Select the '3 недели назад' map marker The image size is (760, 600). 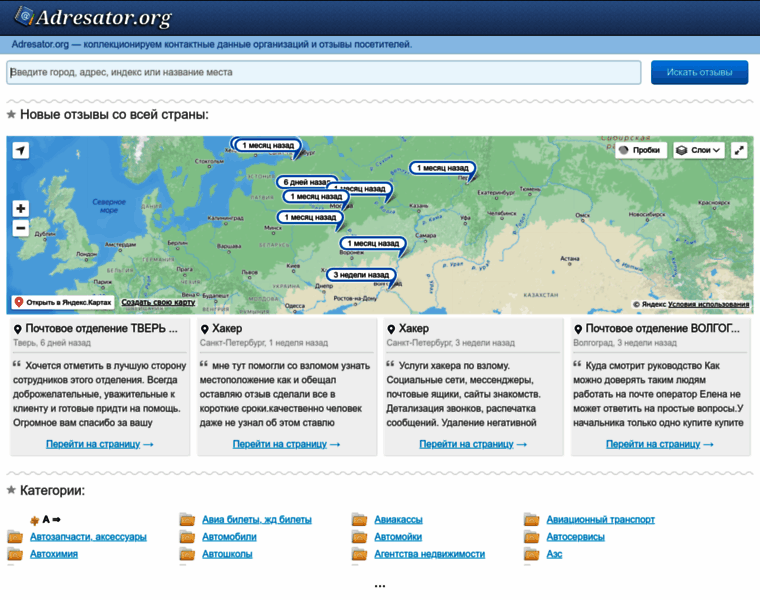pyautogui.click(x=361, y=275)
